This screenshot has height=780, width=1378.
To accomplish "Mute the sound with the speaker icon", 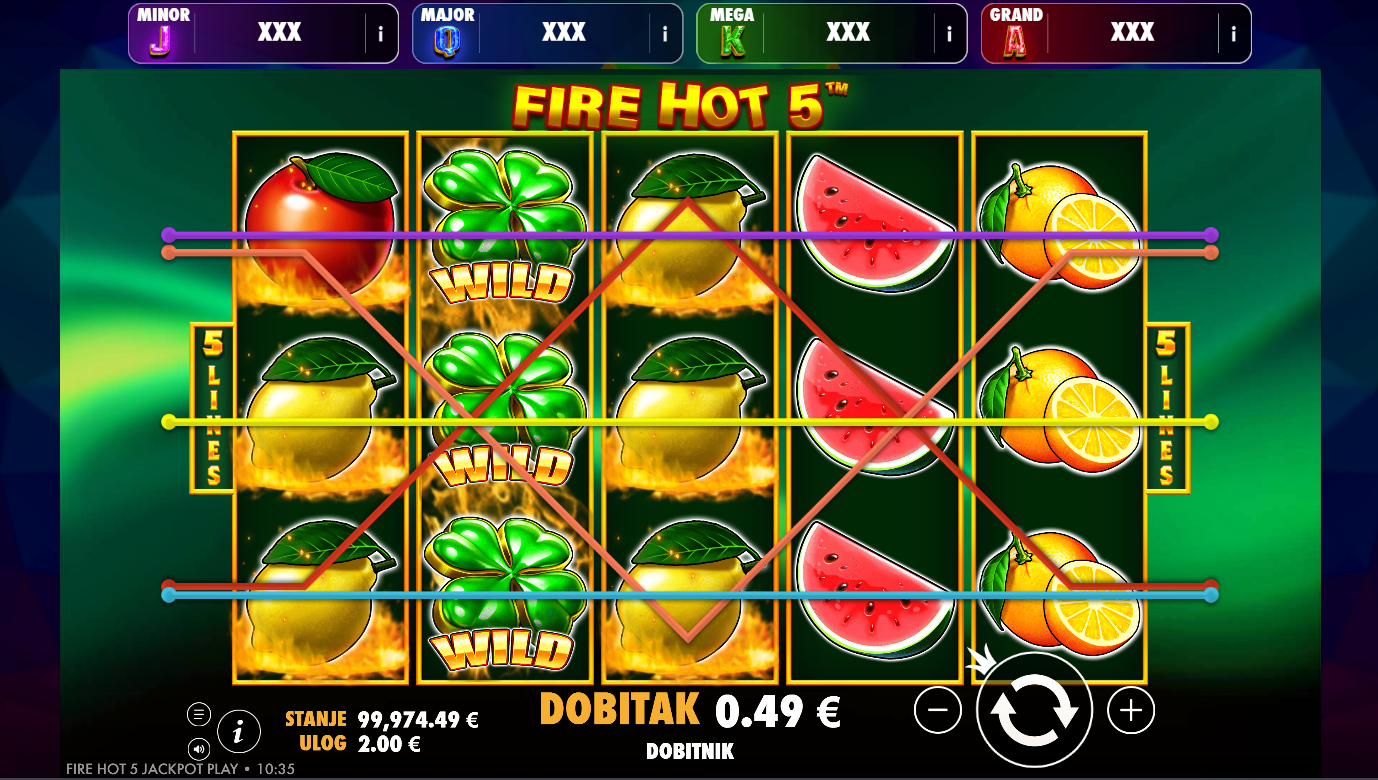I will [198, 748].
